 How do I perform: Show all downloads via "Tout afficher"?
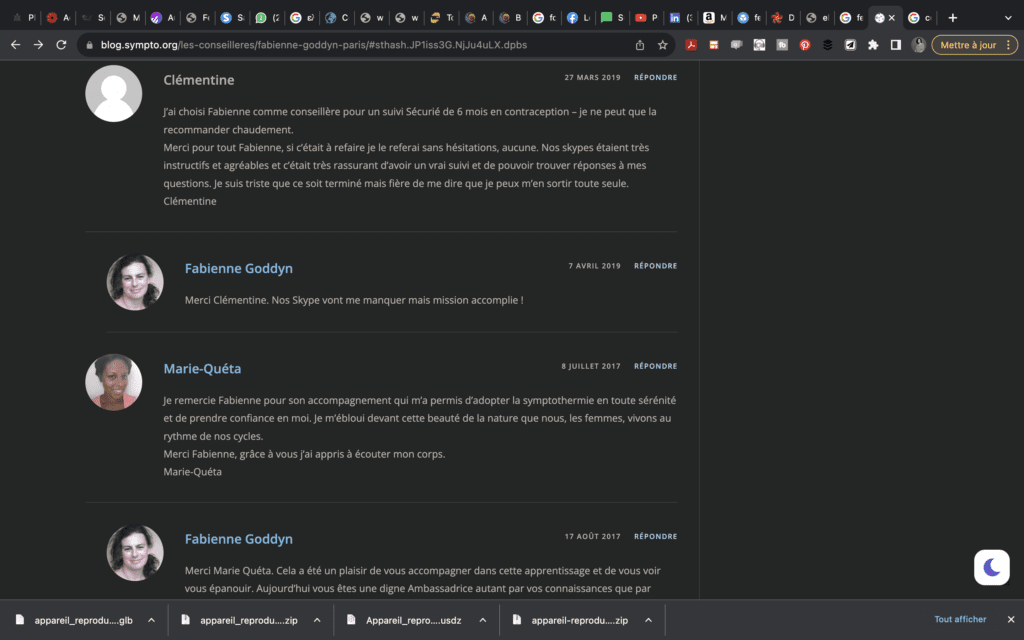click(x=960, y=620)
